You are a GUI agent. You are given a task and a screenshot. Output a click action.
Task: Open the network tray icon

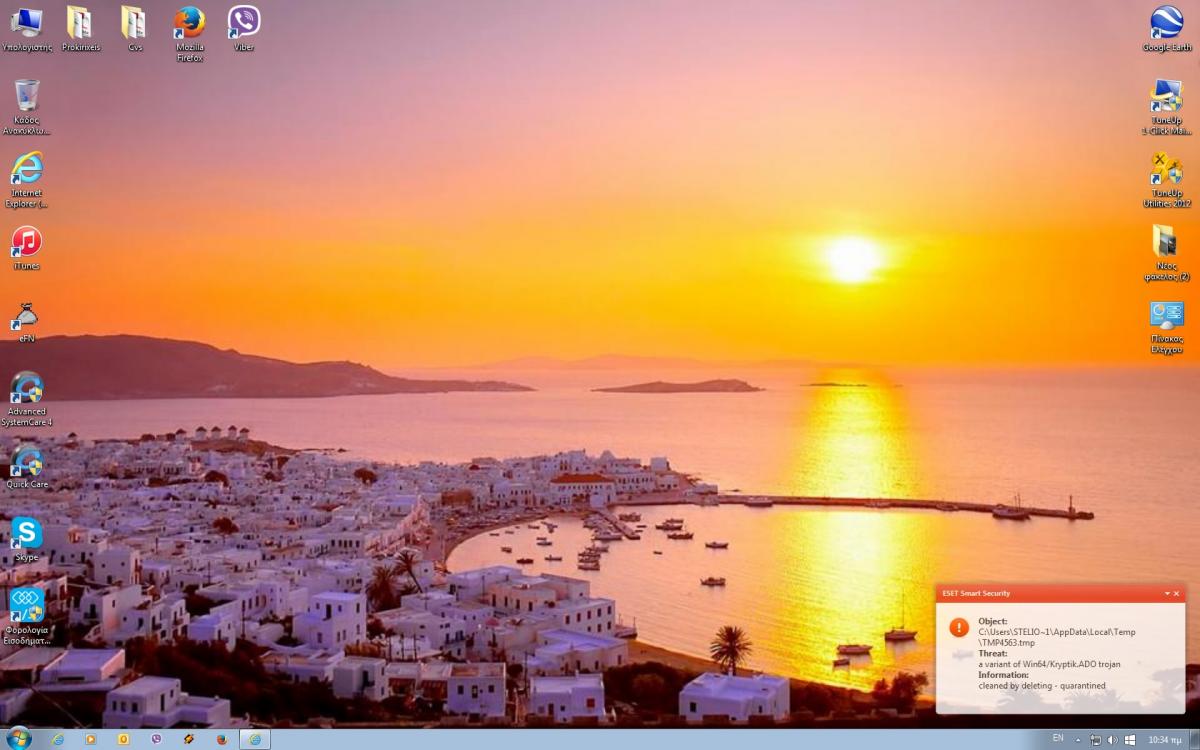pos(1096,740)
